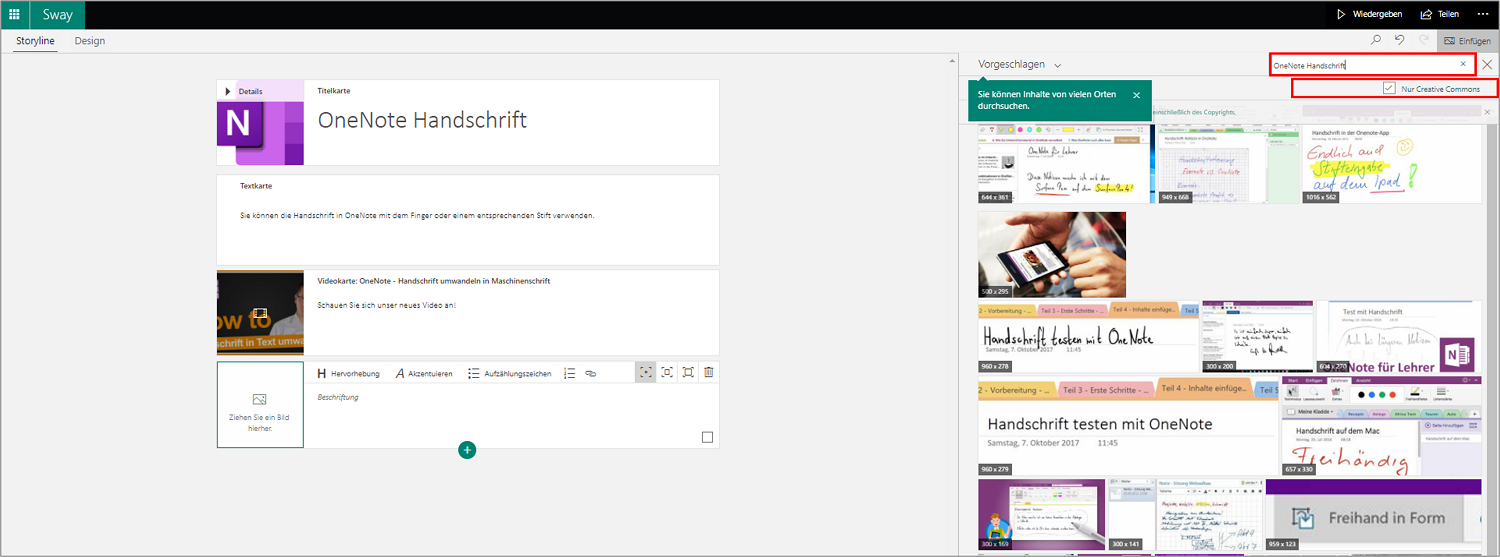The width and height of the screenshot is (1500, 557).
Task: Click the magnifier search icon in toolbar
Action: coord(1376,41)
